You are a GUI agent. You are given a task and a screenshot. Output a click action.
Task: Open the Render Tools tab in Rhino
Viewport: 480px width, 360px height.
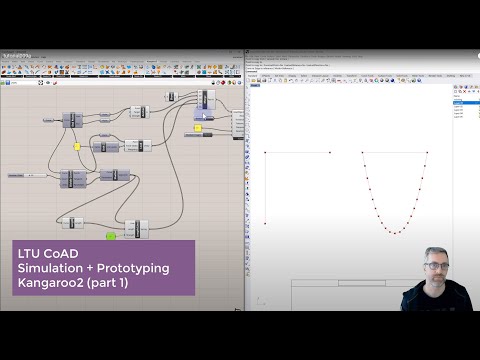click(x=435, y=76)
